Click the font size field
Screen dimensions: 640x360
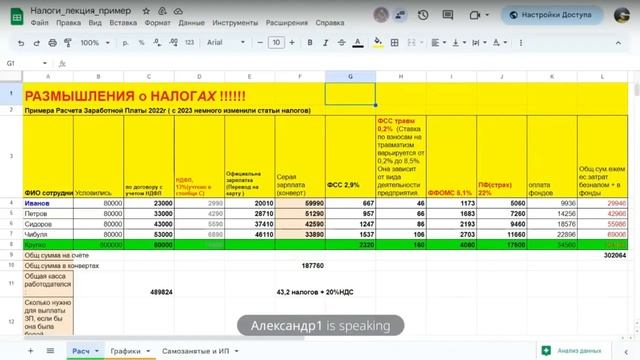pyautogui.click(x=276, y=43)
